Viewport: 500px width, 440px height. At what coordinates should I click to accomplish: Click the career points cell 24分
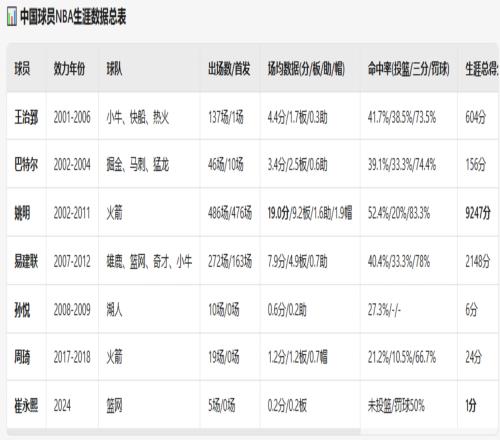(474, 357)
